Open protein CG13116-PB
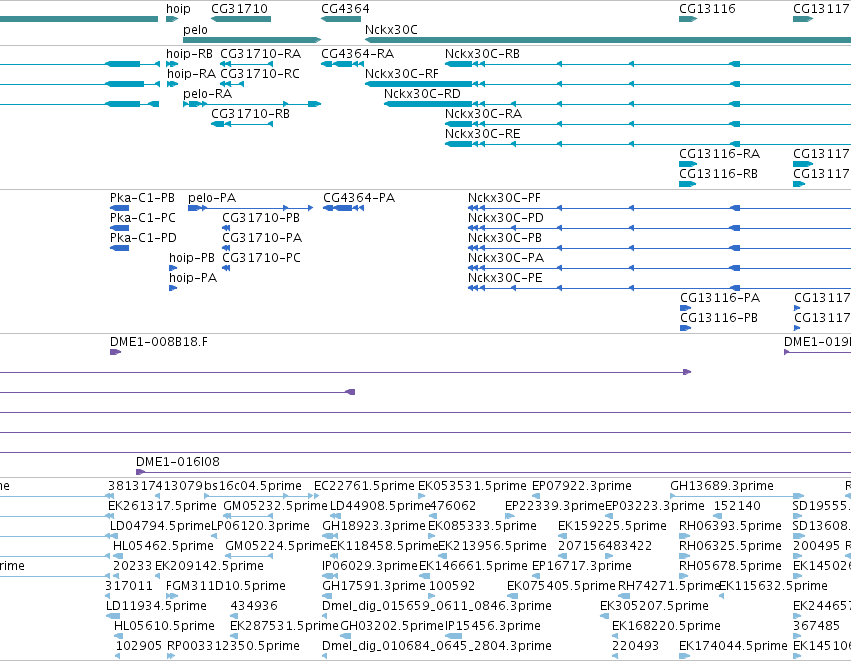The image size is (851, 661). tap(719, 318)
